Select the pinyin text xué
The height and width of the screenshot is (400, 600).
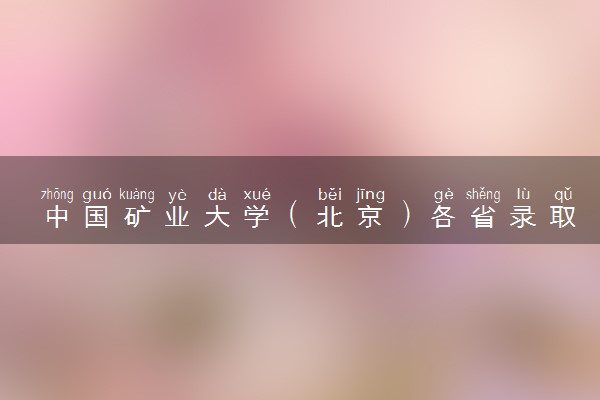(257, 195)
